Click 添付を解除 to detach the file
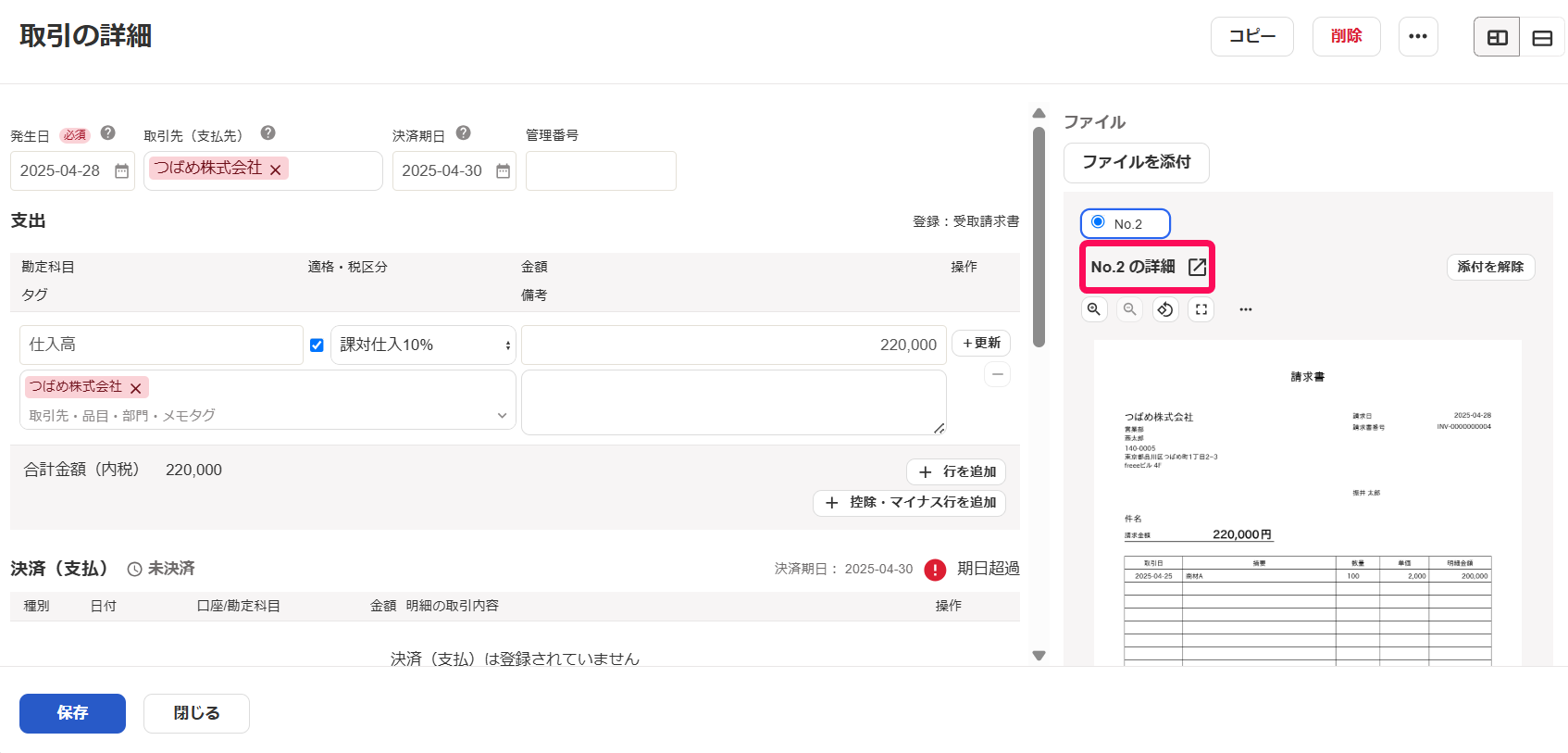 (1490, 267)
